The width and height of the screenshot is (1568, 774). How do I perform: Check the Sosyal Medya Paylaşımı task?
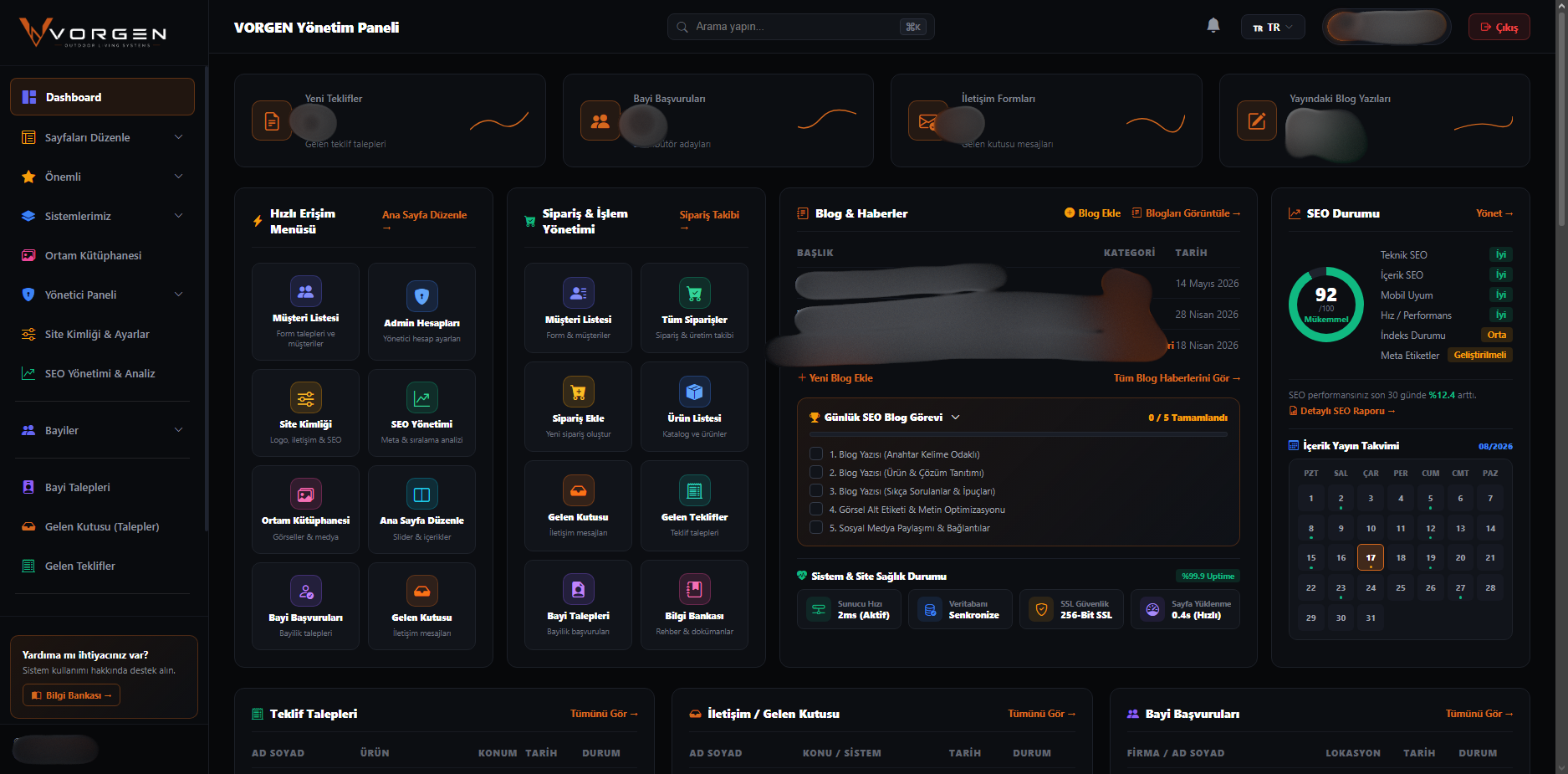pyautogui.click(x=816, y=527)
